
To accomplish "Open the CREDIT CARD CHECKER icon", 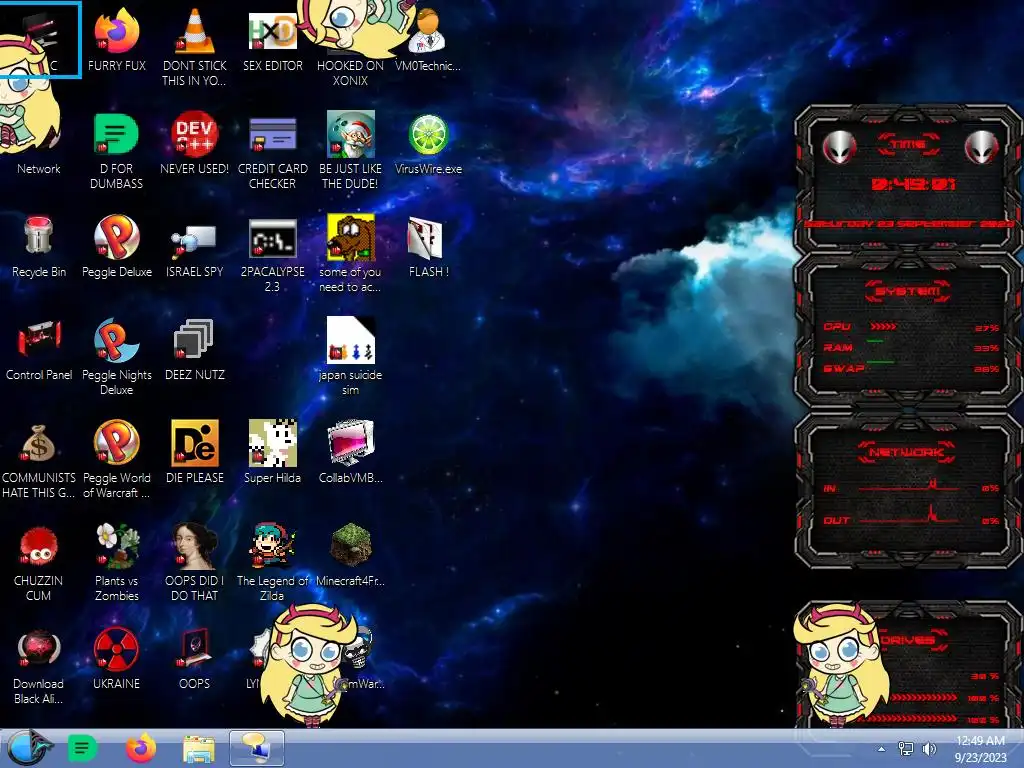I will point(272,151).
